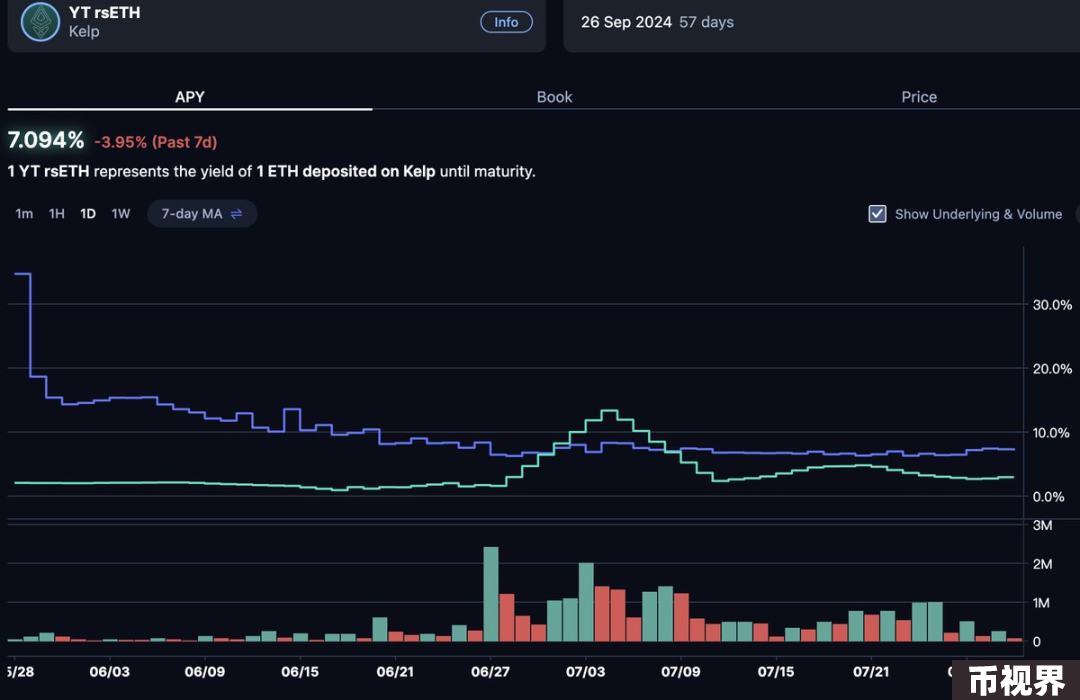Select the 1m chart interval
Image resolution: width=1080 pixels, height=700 pixels.
tap(24, 214)
